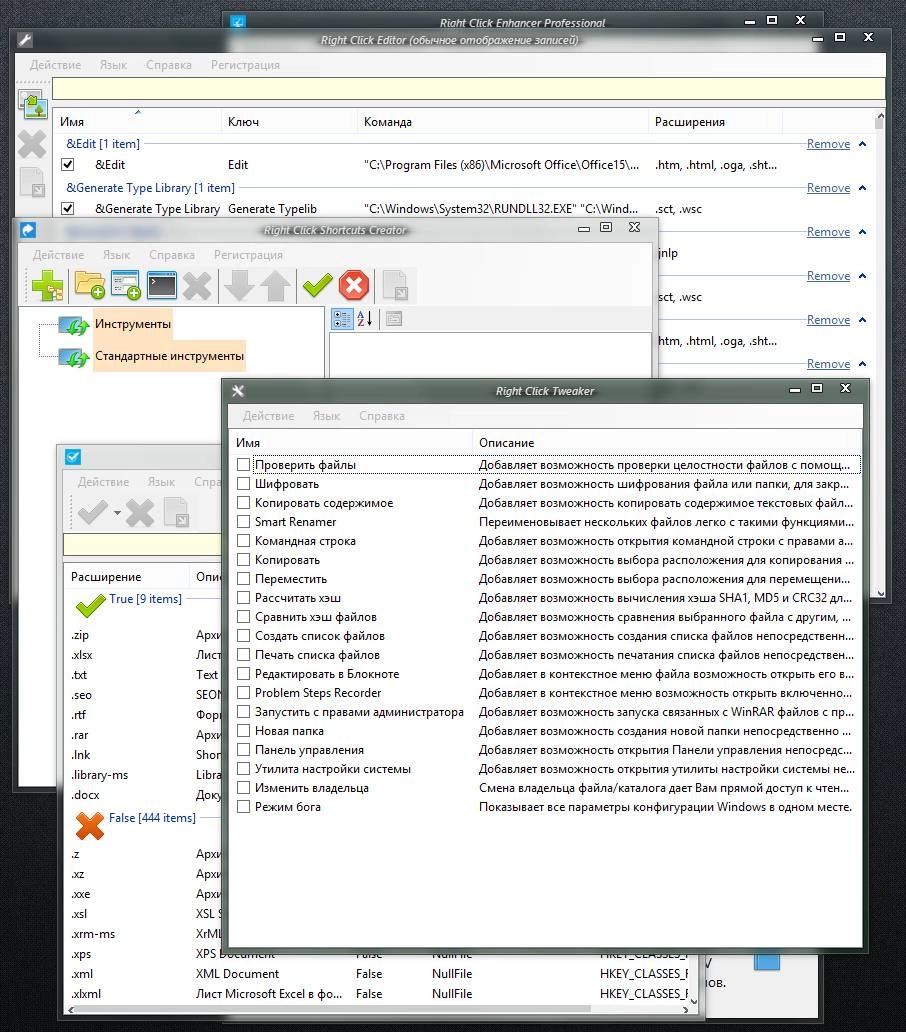Viewport: 906px width, 1032px height.
Task: Select the Изменить владельца row
Action: 545,788
